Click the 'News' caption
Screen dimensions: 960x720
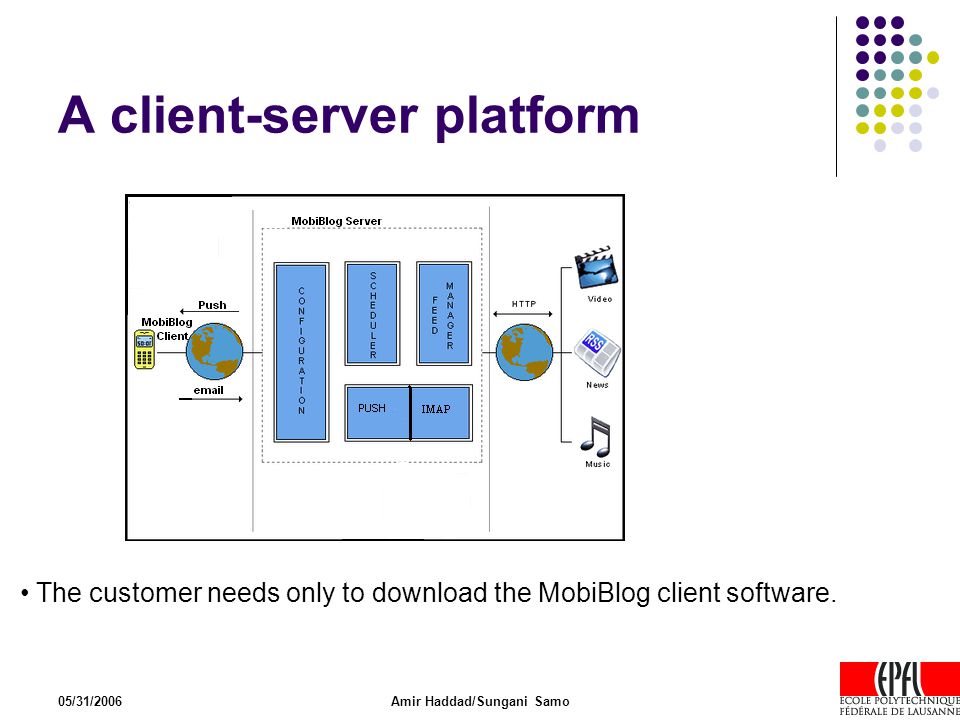coord(597,385)
